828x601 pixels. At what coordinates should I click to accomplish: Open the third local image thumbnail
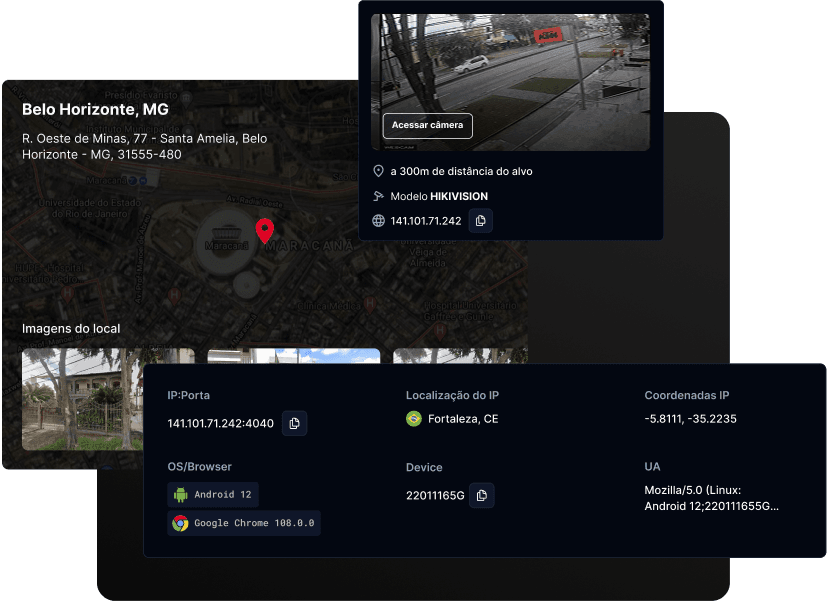pyautogui.click(x=460, y=356)
